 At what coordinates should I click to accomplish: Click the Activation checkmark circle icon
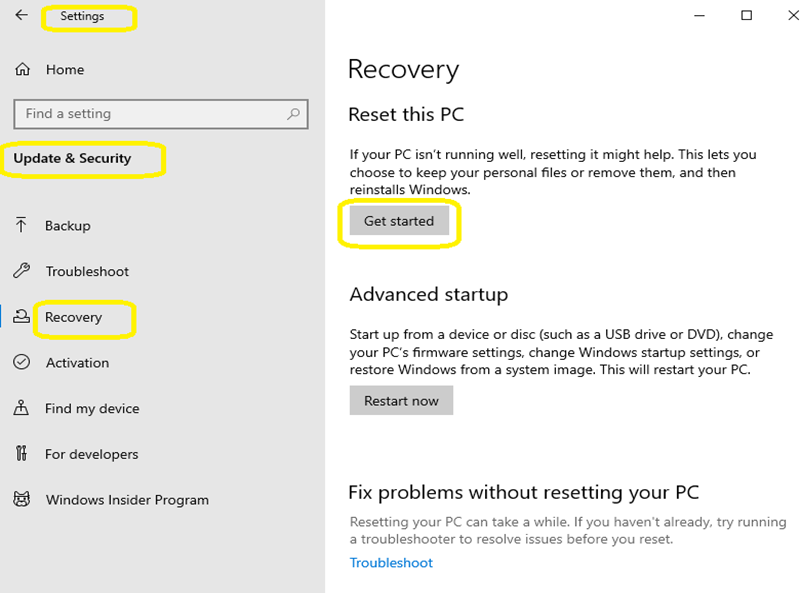click(x=21, y=363)
